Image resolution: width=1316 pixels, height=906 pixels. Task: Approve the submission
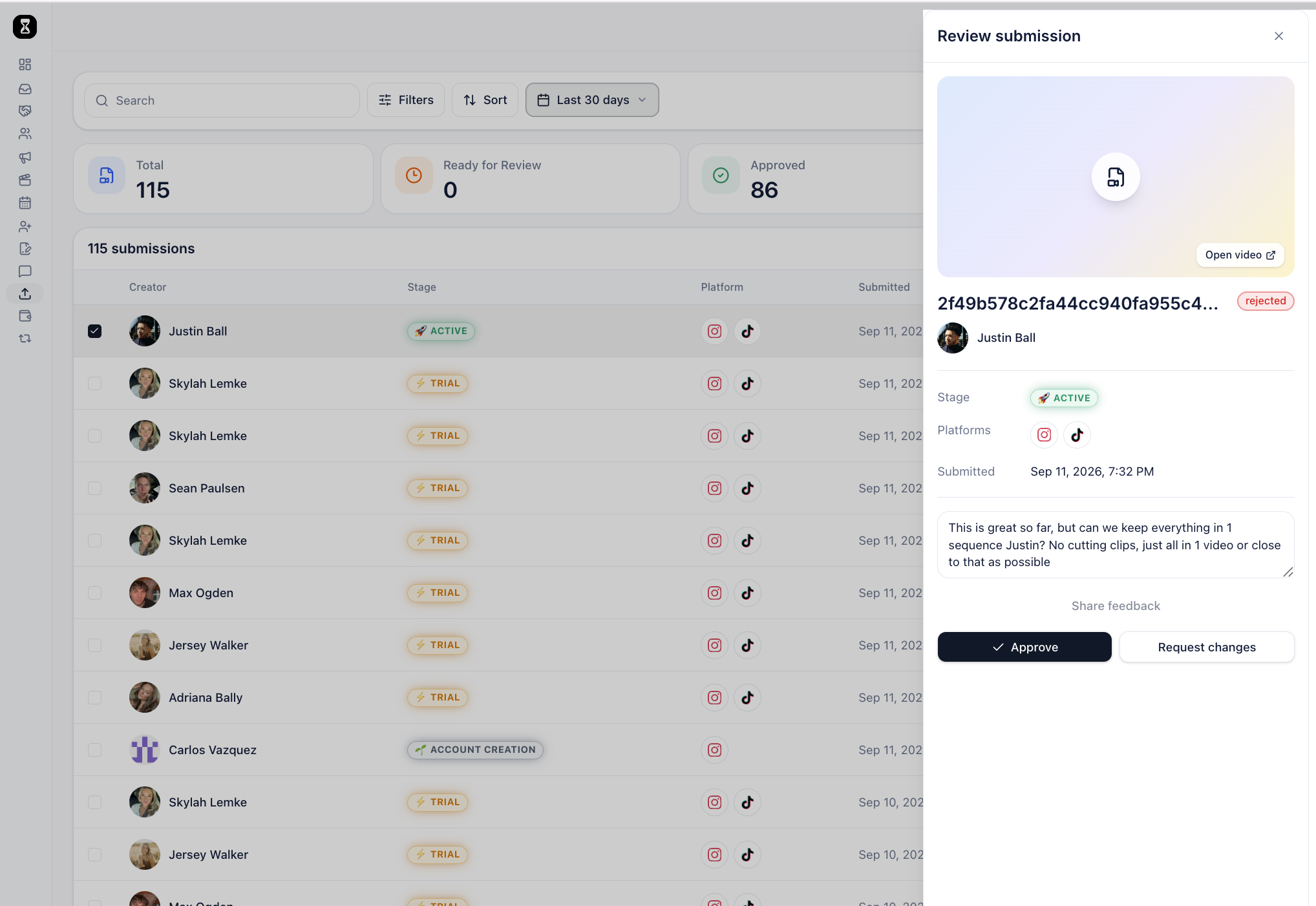coord(1024,647)
